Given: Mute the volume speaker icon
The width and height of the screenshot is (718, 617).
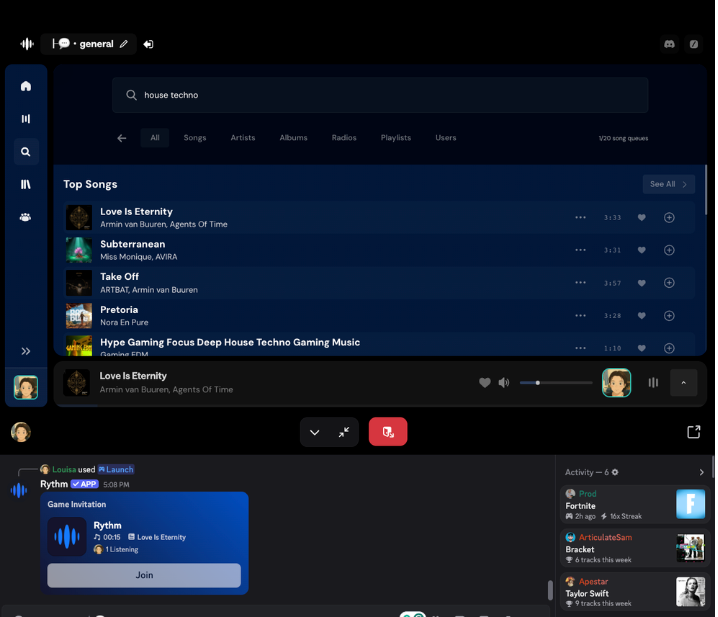Looking at the screenshot, I should (504, 382).
